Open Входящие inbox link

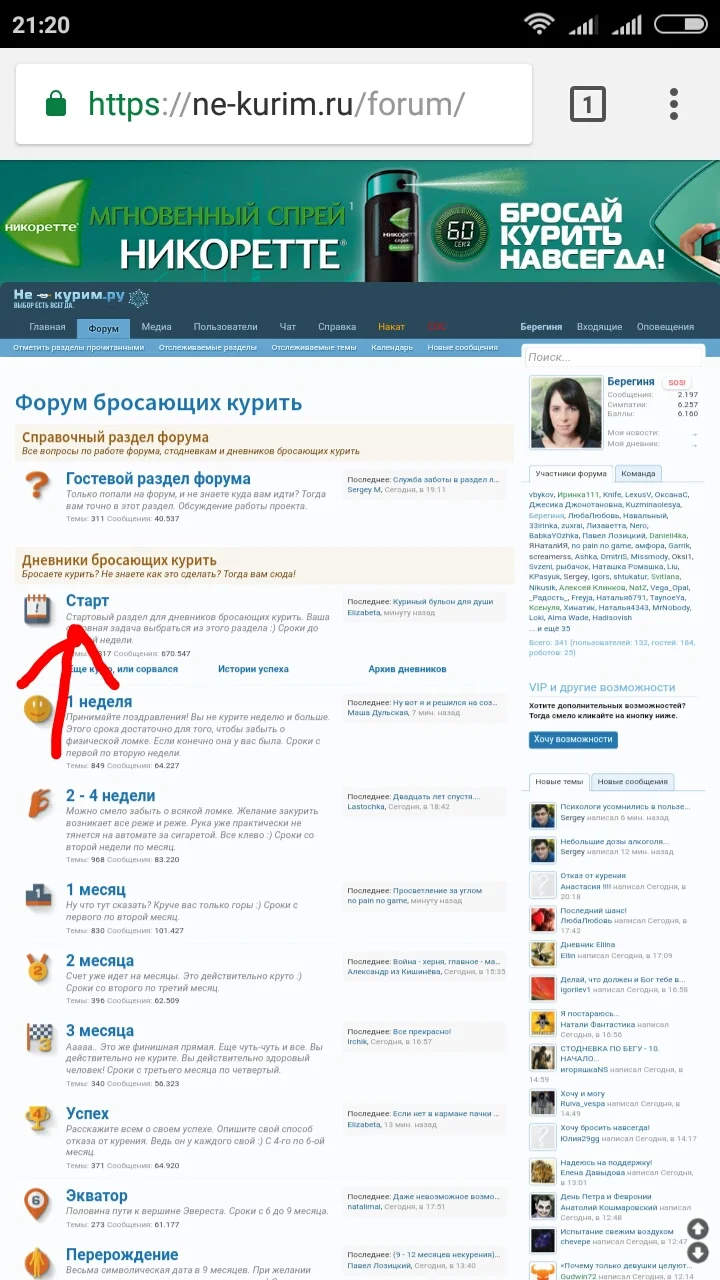599,327
